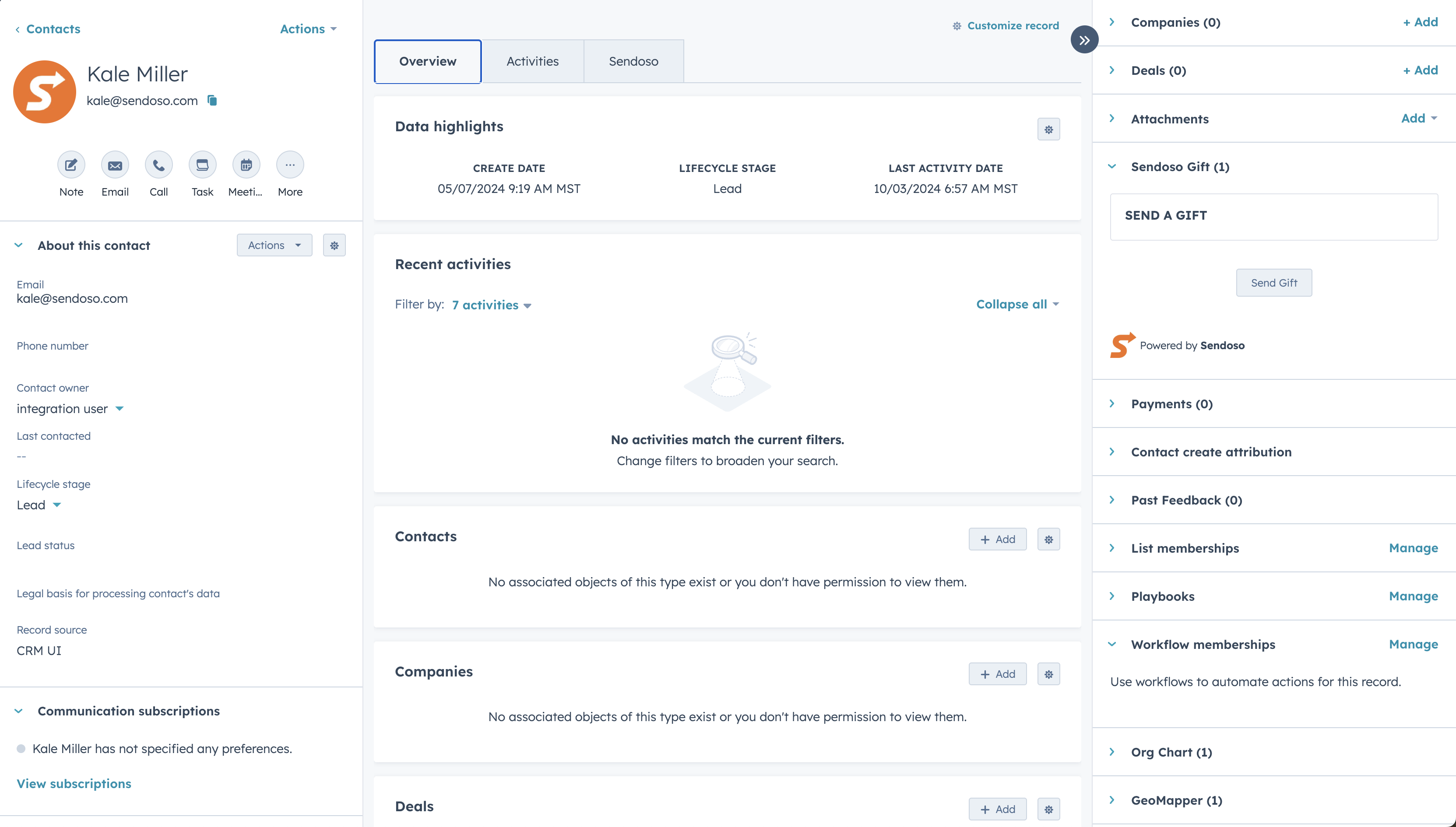Screen dimensions: 1456x827
Task: Click the Create Date value 05/07/2024
Action: (x=509, y=189)
